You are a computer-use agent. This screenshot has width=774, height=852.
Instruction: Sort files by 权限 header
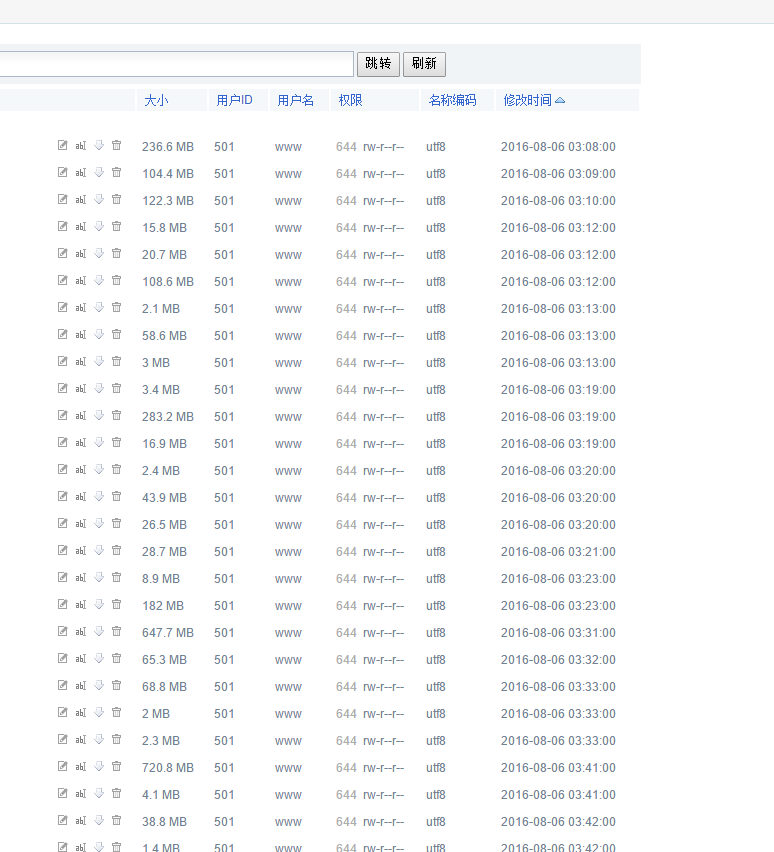(350, 100)
